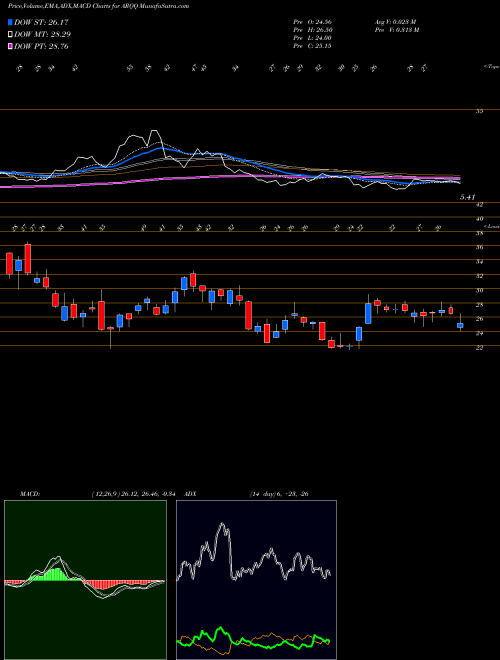The height and width of the screenshot is (660, 500).
Task: Click the 'Pre V: 0.313 M' volume text
Action: pyautogui.click(x=397, y=30)
